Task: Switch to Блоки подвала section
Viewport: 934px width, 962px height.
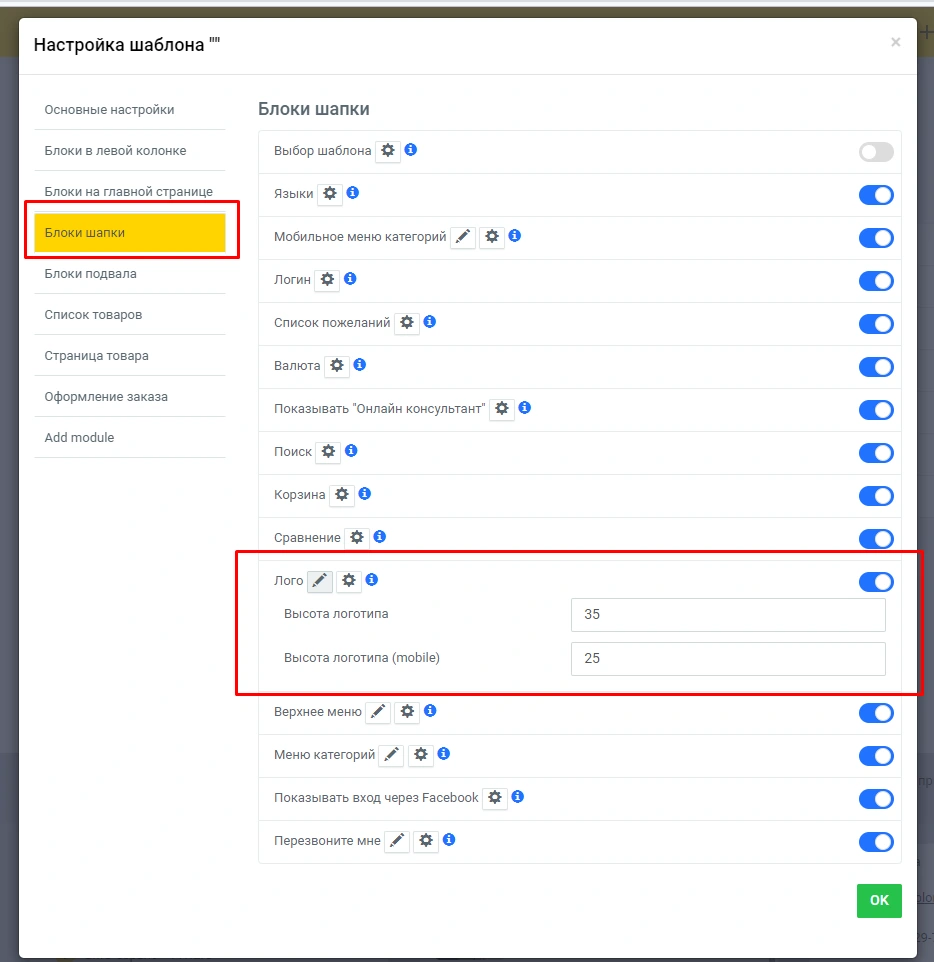Action: click(x=91, y=274)
